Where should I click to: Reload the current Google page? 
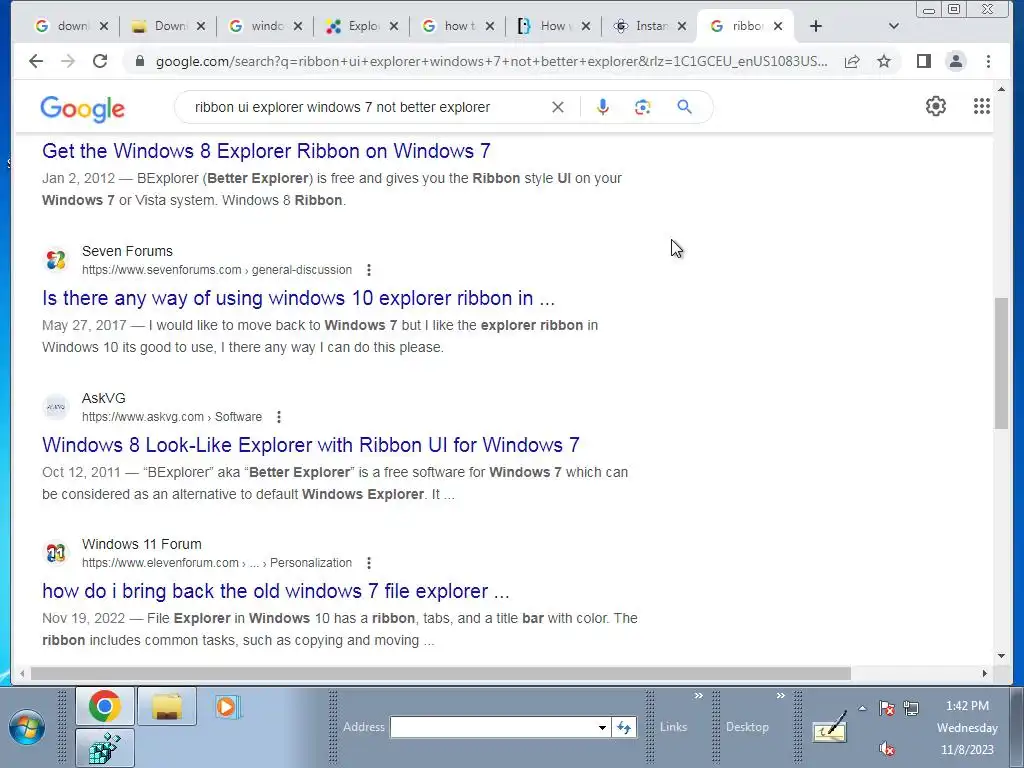tap(100, 61)
